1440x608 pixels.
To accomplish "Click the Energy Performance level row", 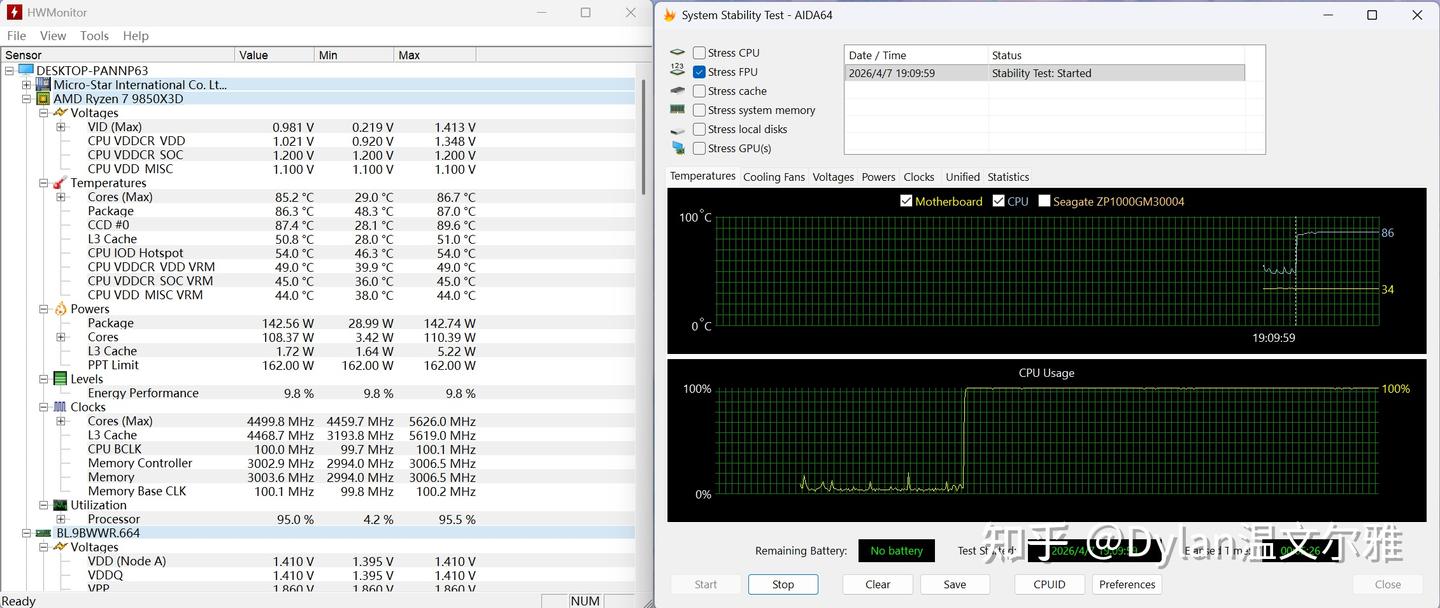I will point(318,393).
